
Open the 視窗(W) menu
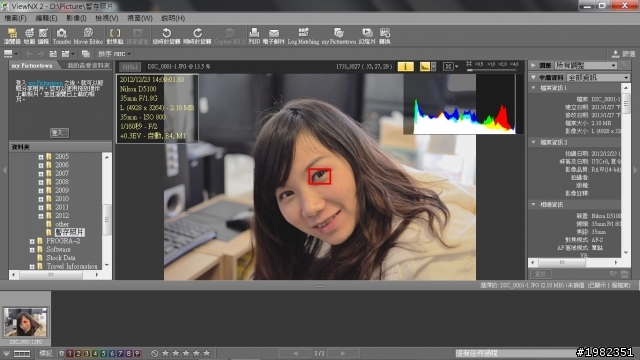point(140,18)
